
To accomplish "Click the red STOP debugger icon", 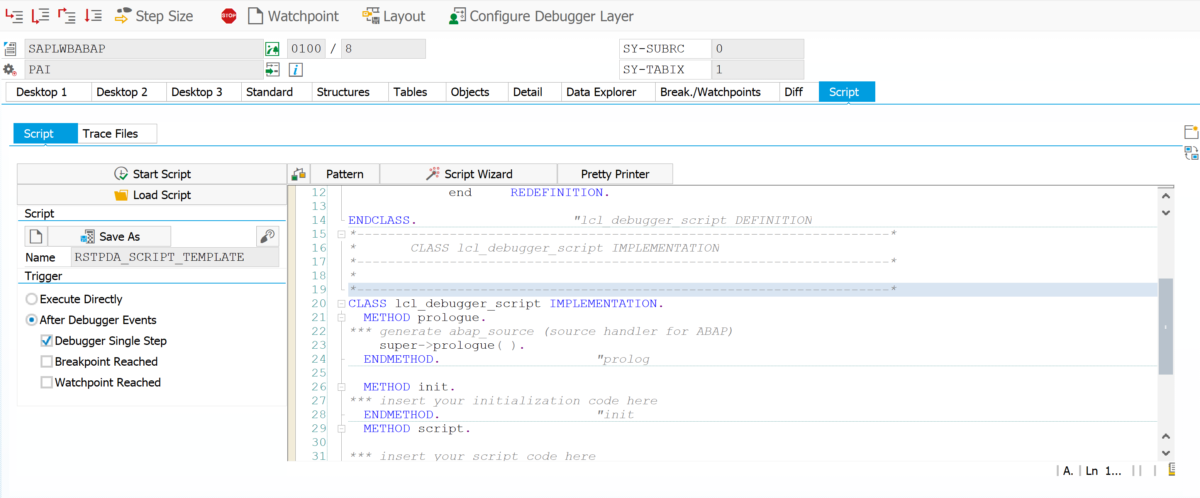I will tap(229, 16).
